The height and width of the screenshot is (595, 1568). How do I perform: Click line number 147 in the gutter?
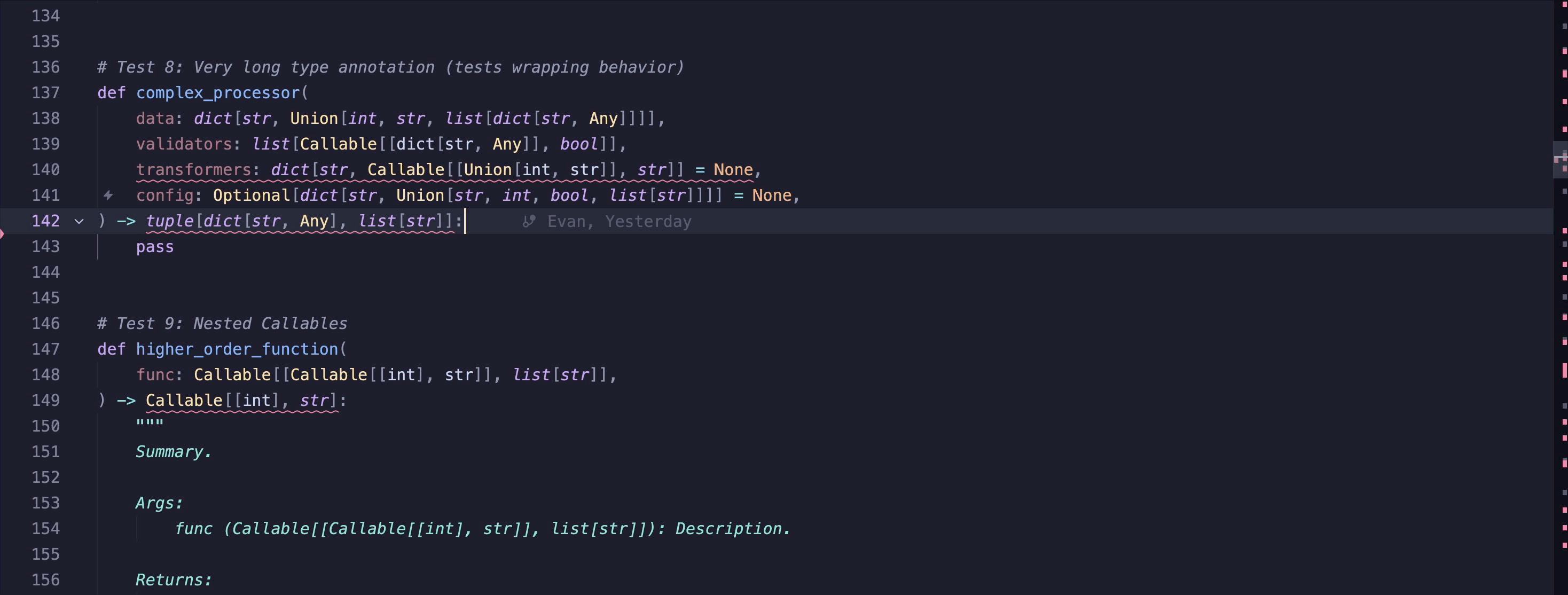pyautogui.click(x=45, y=349)
